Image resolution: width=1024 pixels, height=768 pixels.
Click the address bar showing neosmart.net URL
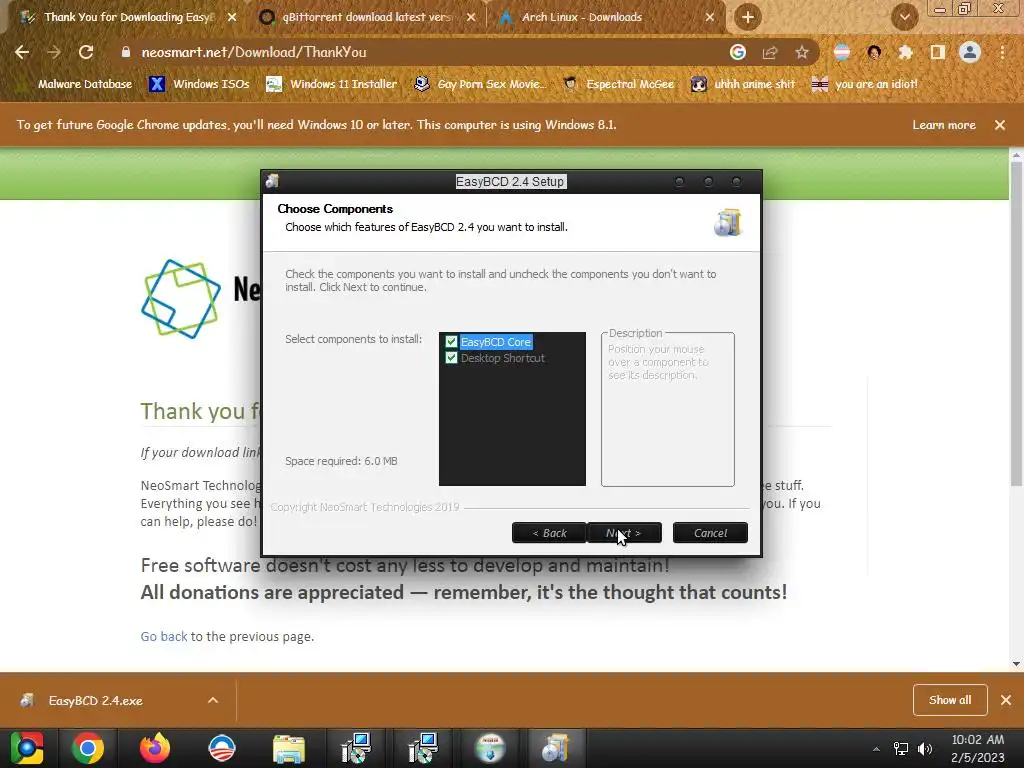418,52
